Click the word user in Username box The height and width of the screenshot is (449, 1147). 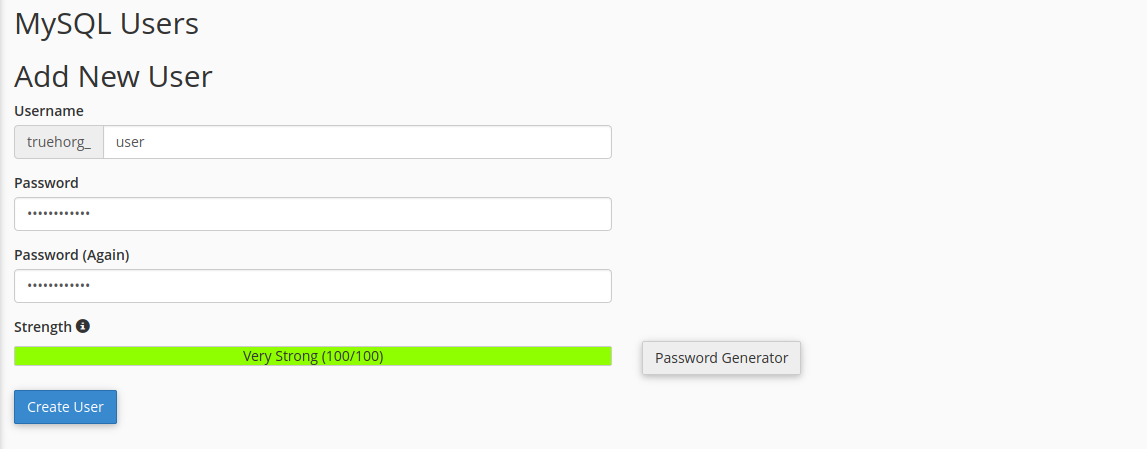130,143
